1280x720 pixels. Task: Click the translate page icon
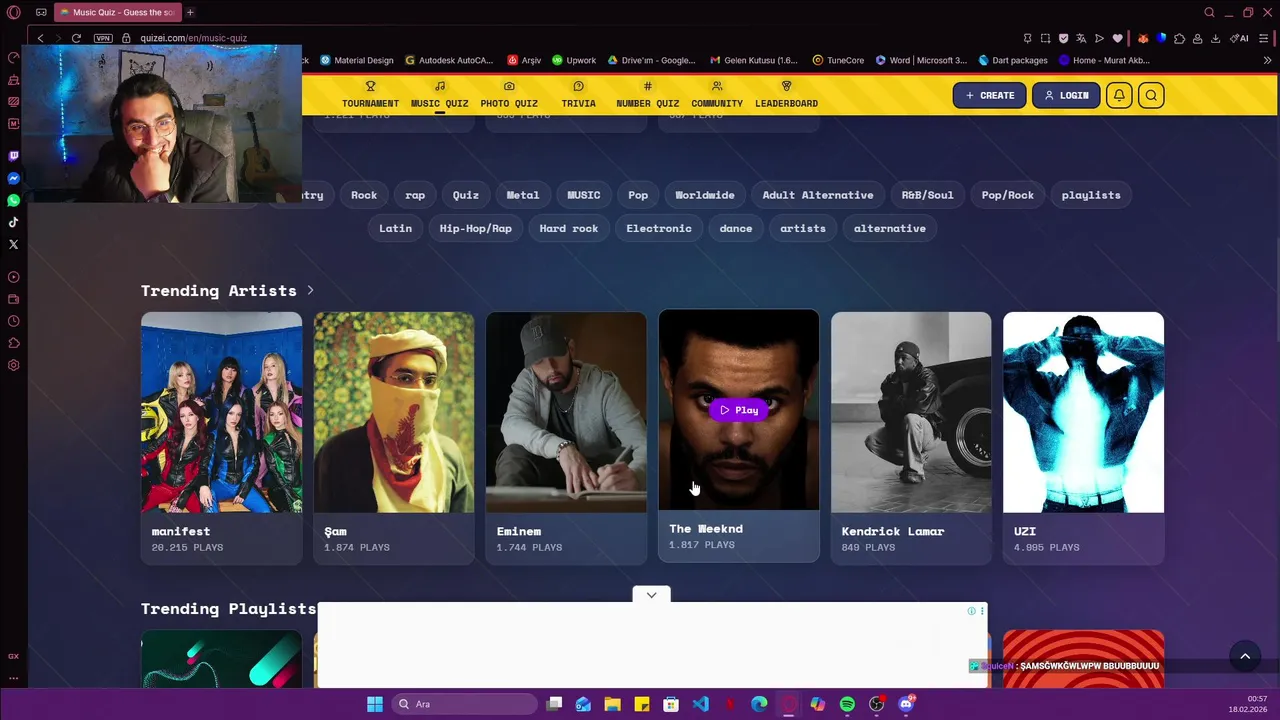point(1081,38)
